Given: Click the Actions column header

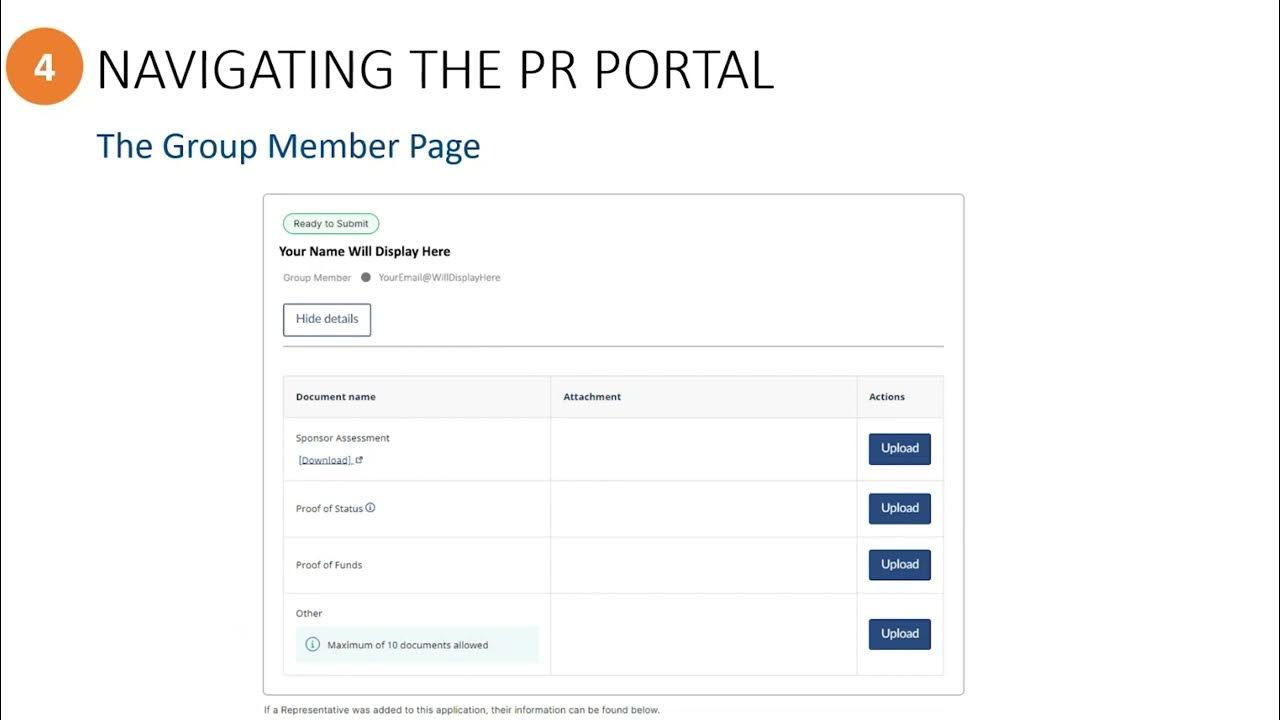Looking at the screenshot, I should point(887,397).
